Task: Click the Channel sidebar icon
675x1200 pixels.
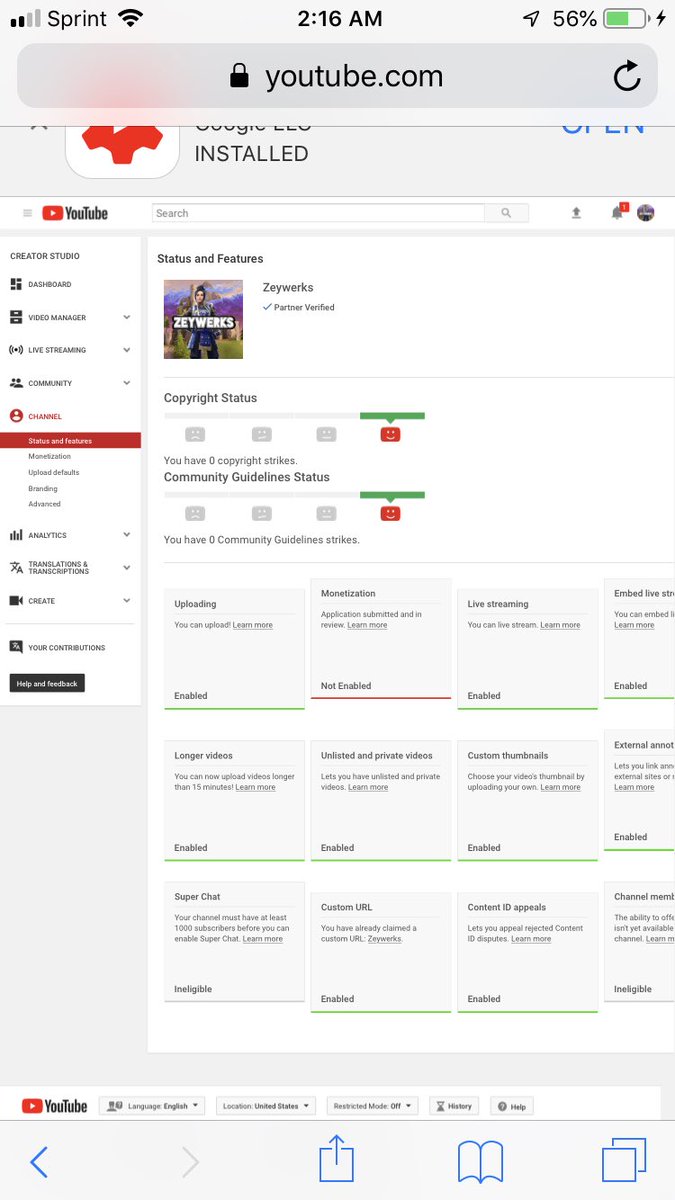Action: coord(16,416)
